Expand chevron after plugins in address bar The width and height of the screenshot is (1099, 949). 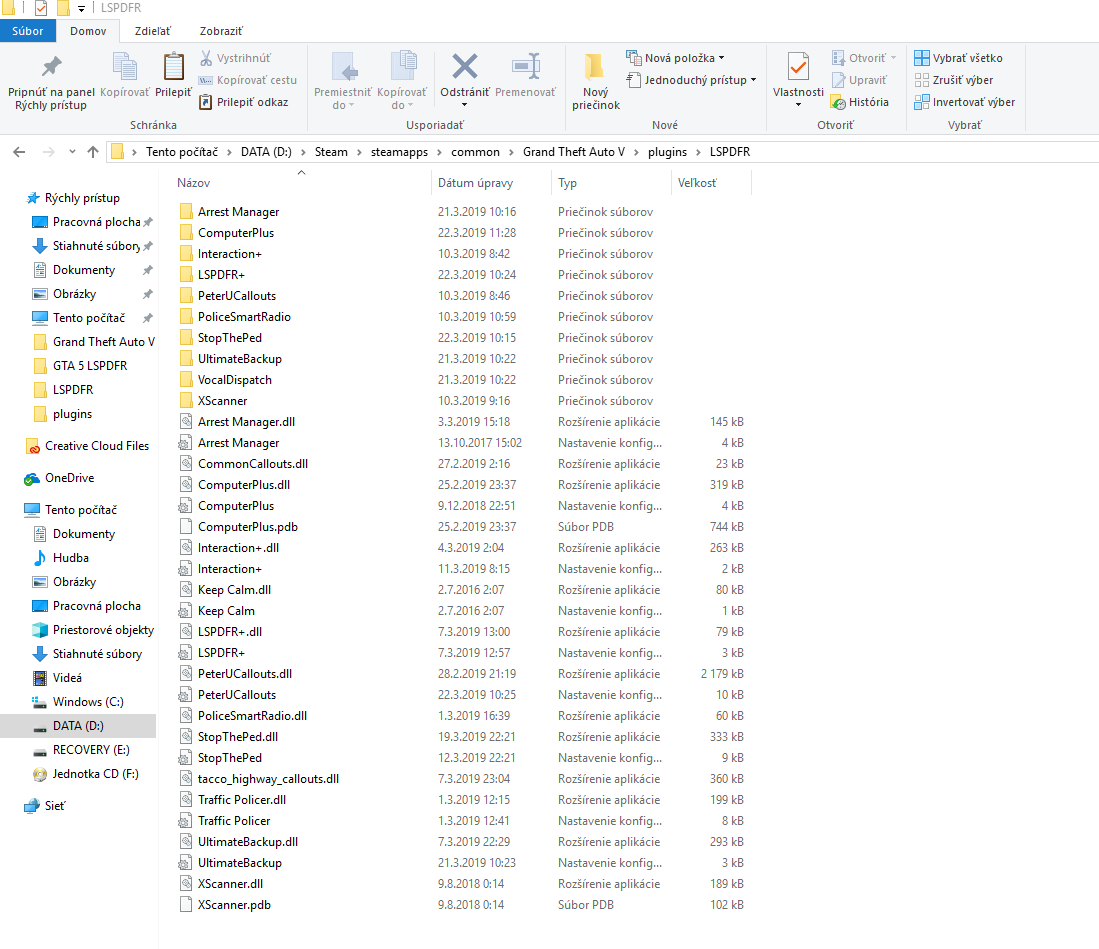[698, 152]
